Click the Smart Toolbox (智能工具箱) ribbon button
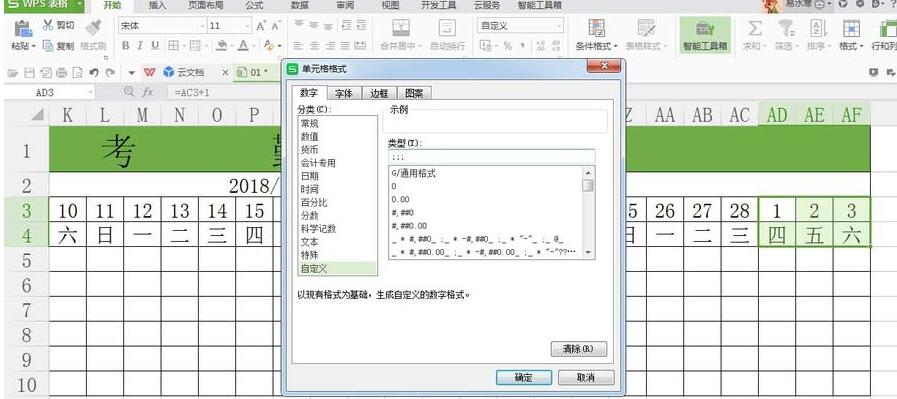Viewport: 897px width, 399px height. click(705, 35)
